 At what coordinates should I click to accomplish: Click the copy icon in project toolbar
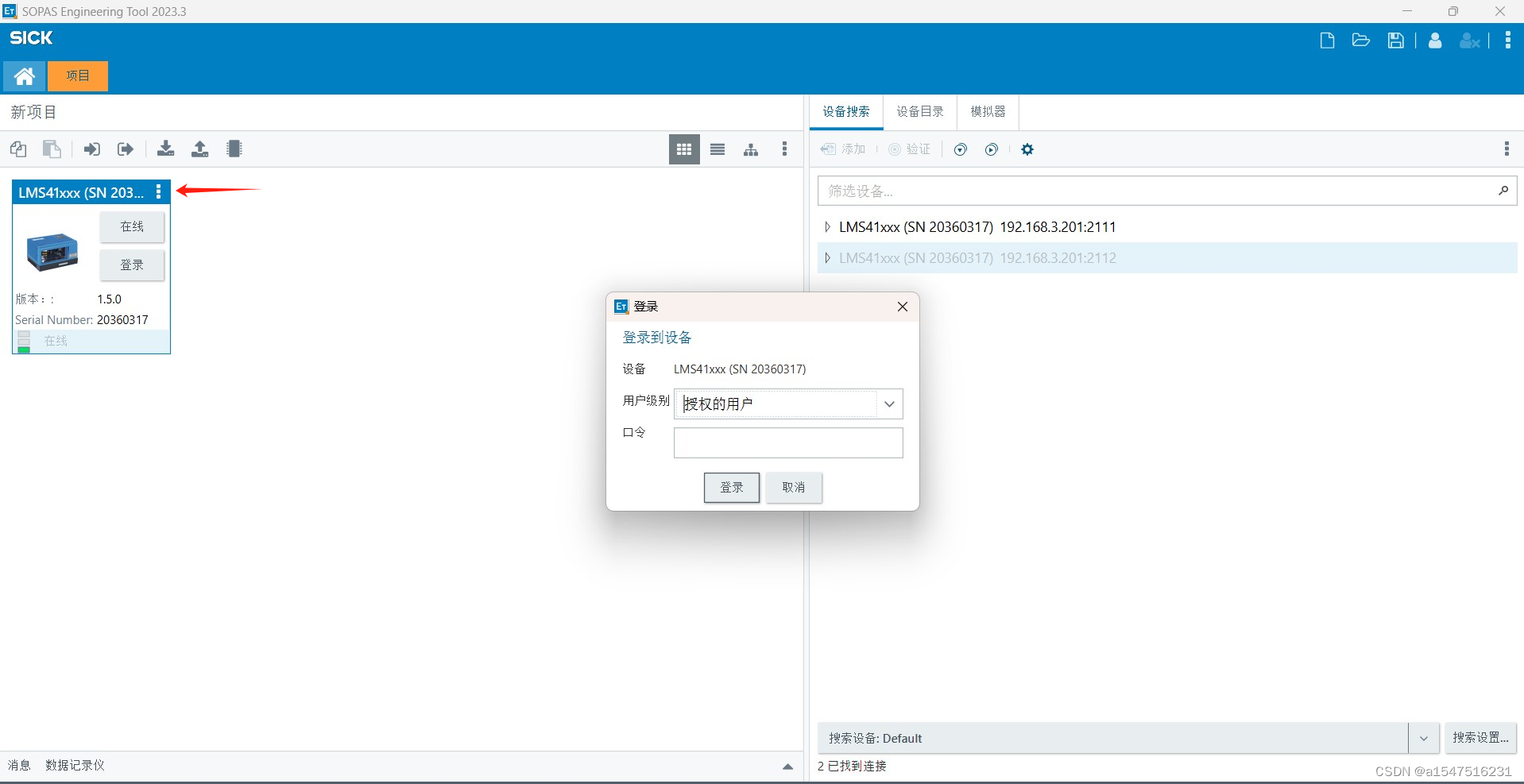(18, 149)
